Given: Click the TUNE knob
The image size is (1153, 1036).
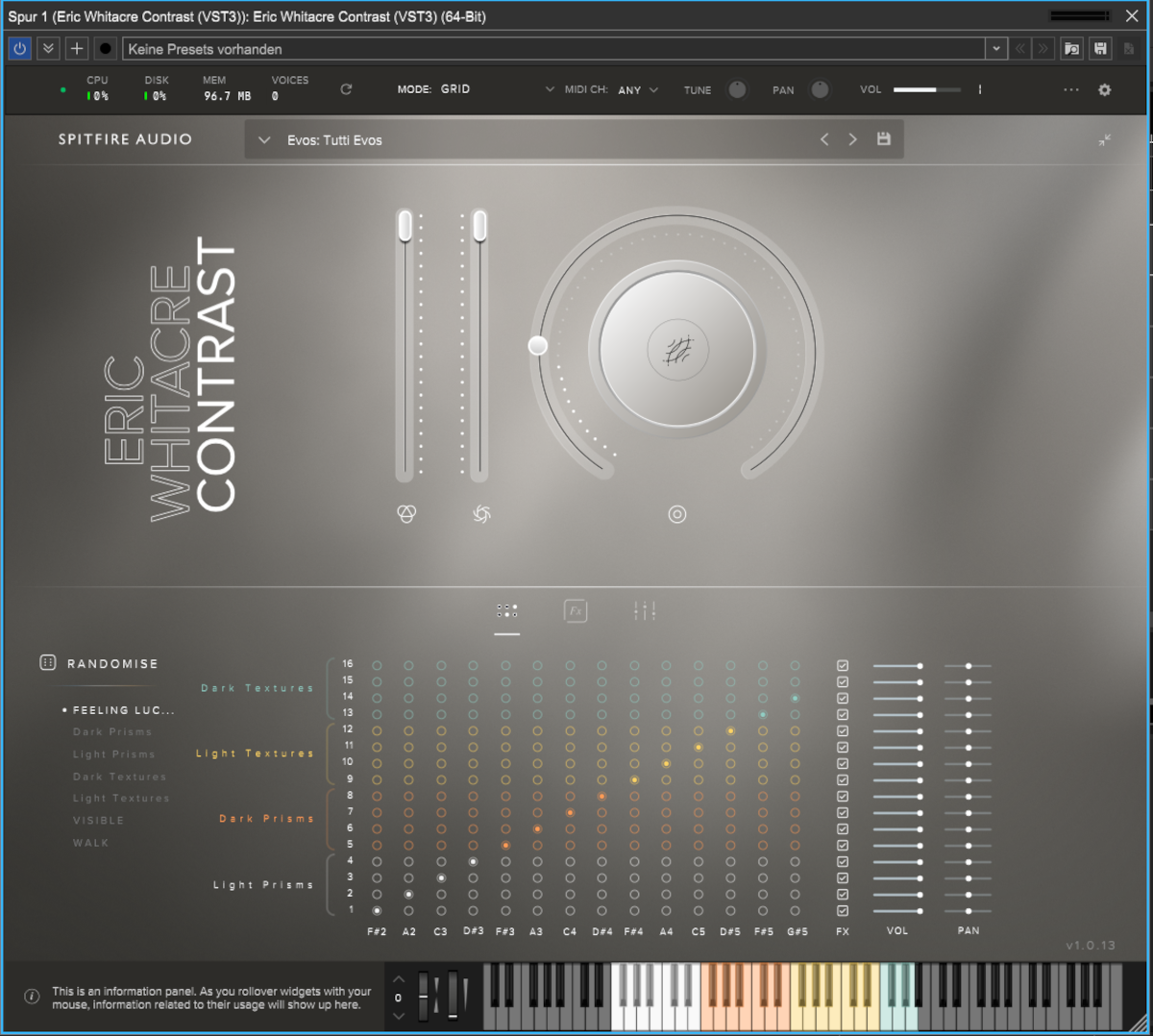Looking at the screenshot, I should (x=737, y=89).
